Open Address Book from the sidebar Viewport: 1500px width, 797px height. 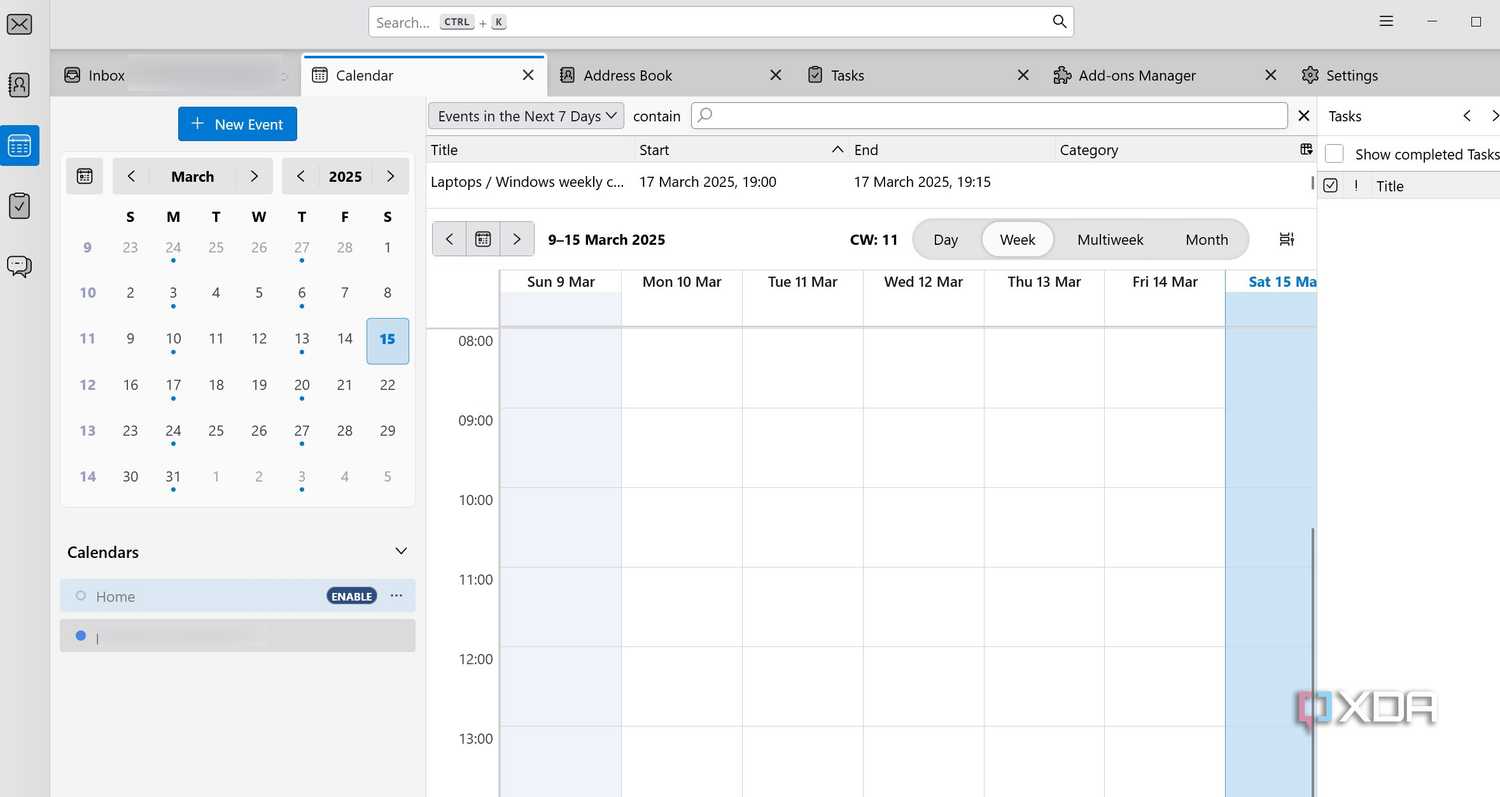[19, 85]
